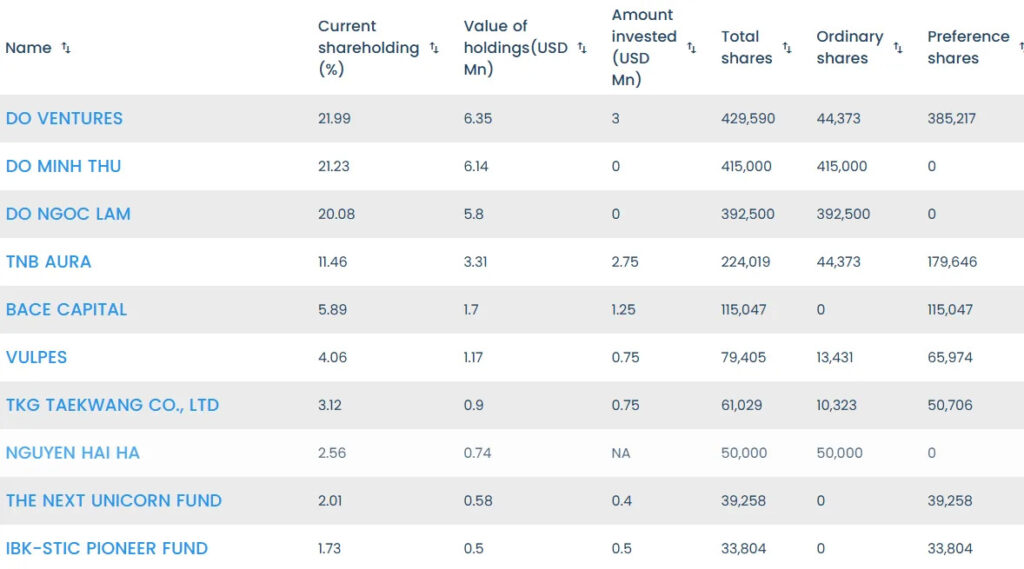Sort by Value of holdings icon
This screenshot has width=1024, height=569.
point(582,48)
